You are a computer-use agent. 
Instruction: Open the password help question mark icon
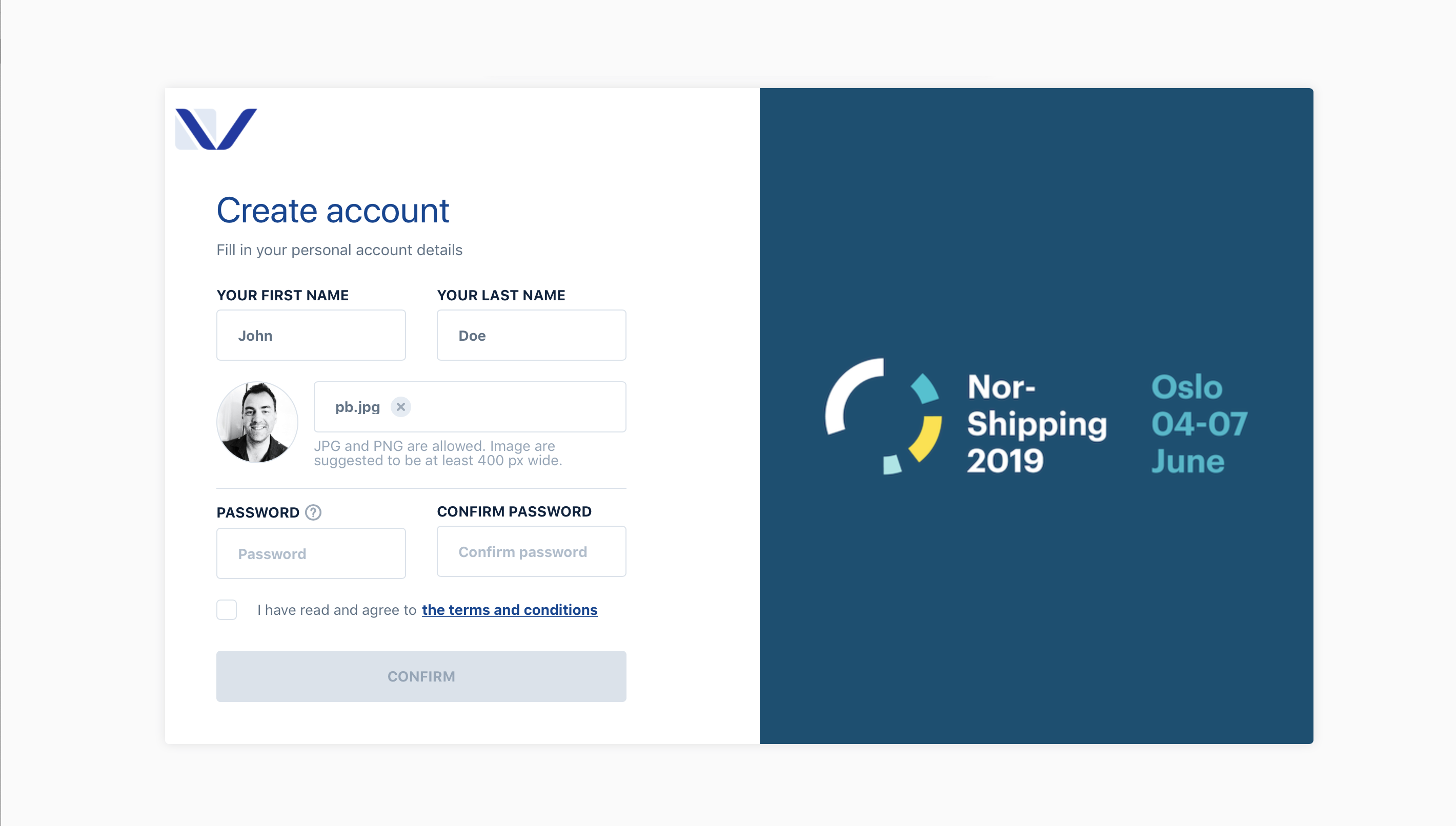click(313, 512)
